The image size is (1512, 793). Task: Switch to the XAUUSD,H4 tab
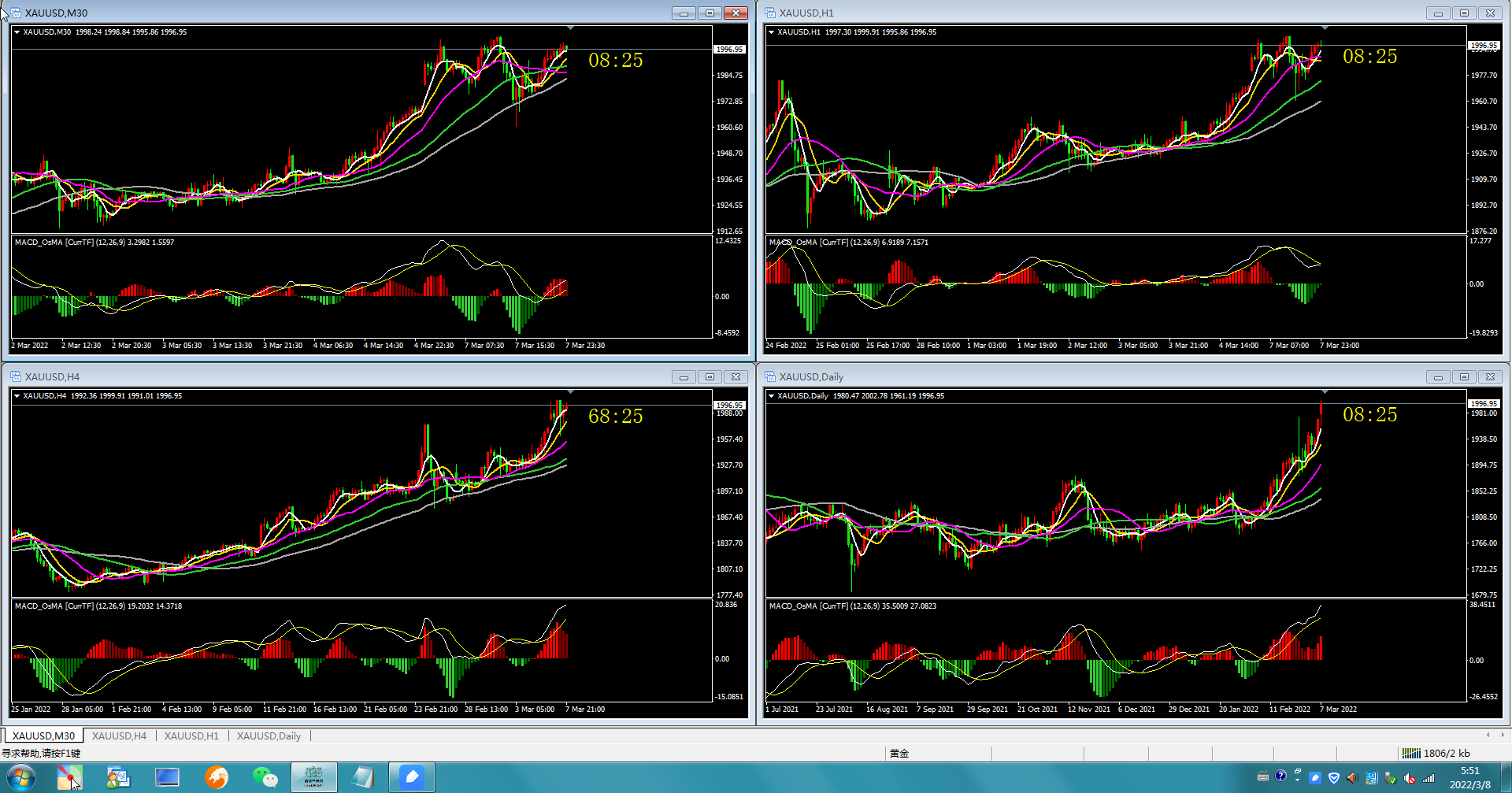(x=119, y=736)
